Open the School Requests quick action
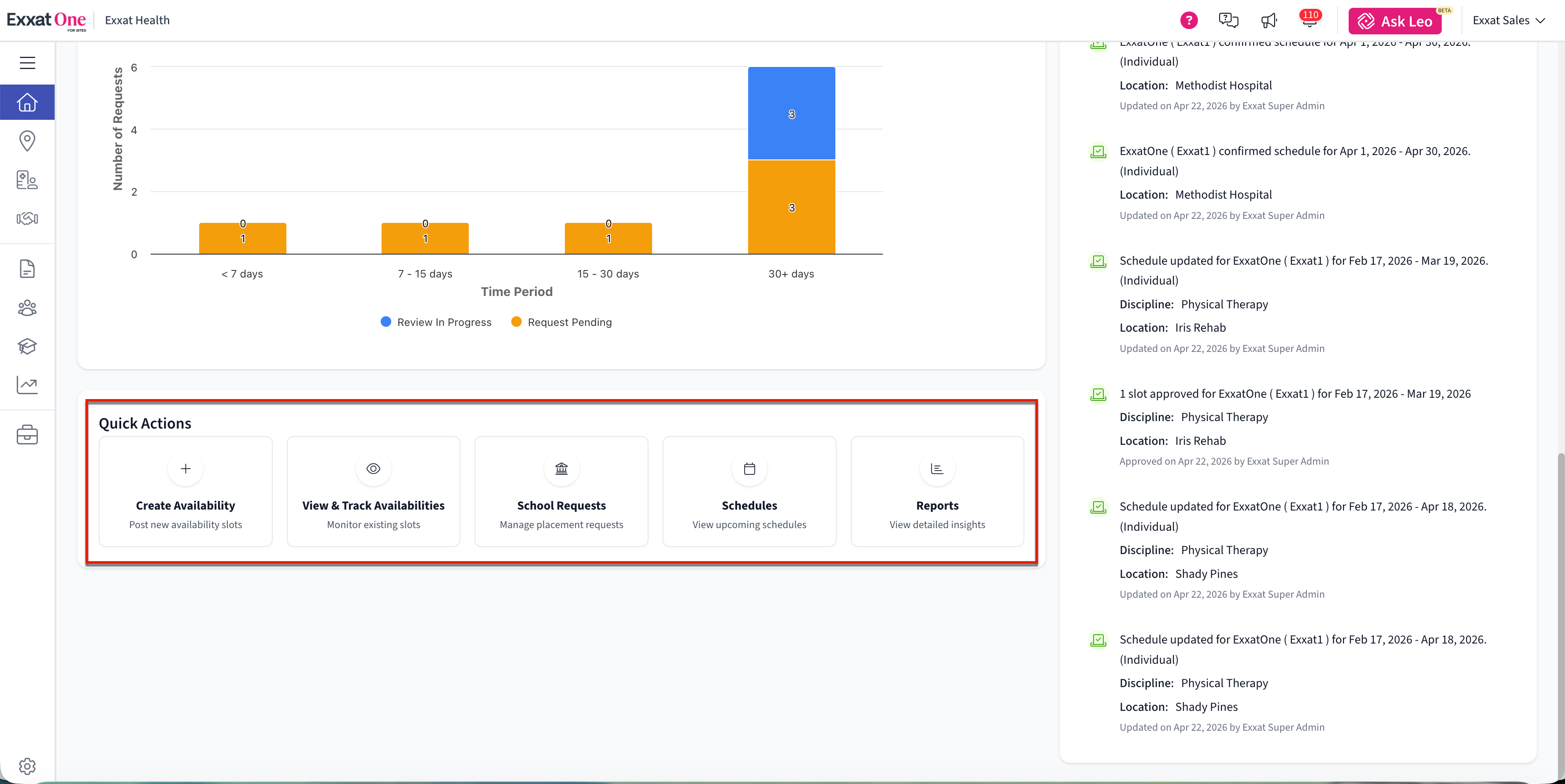 pyautogui.click(x=561, y=491)
